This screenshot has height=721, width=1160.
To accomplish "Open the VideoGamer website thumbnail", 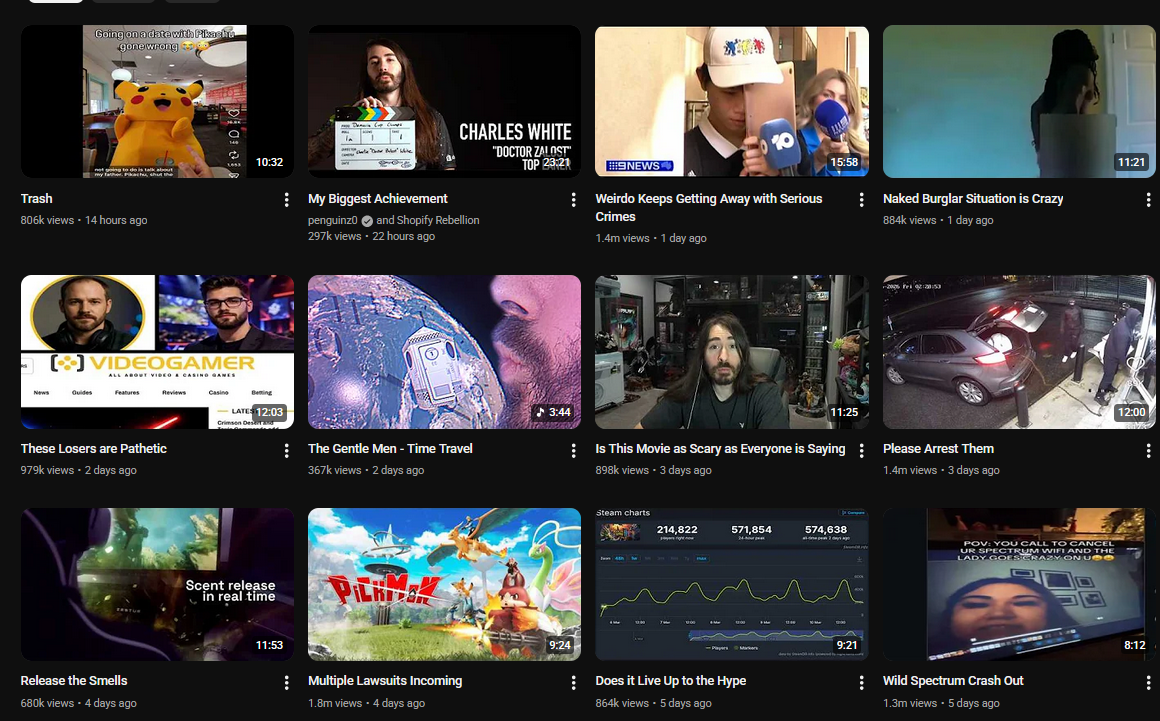I will click(157, 352).
